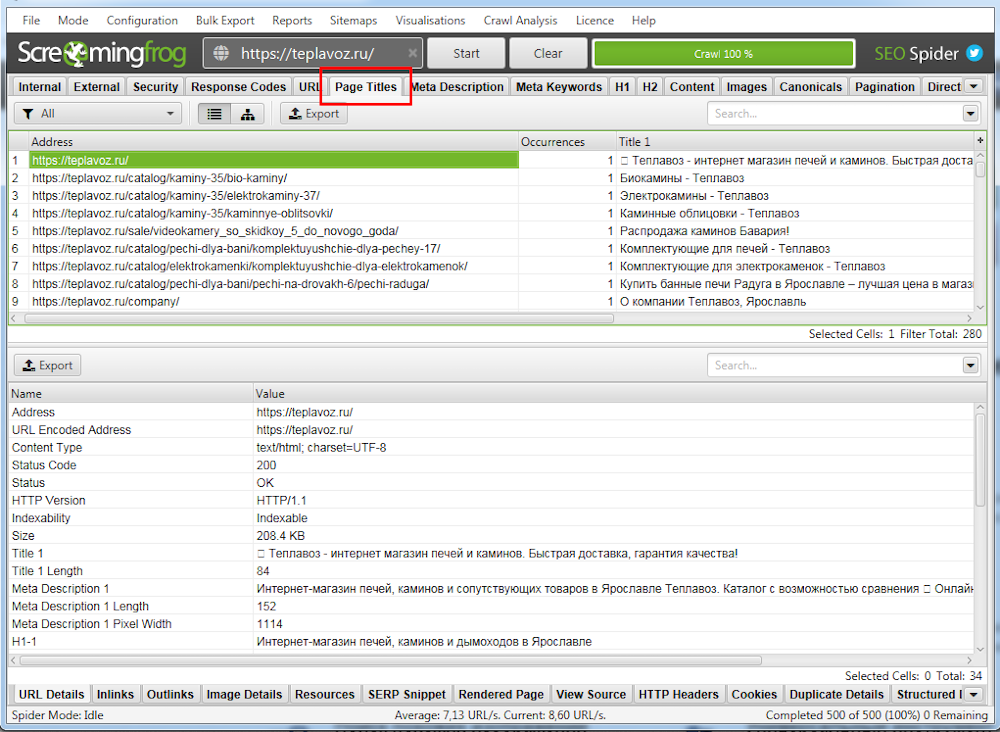Click the Twitter bird icon
This screenshot has height=732, width=1000.
tap(974, 54)
